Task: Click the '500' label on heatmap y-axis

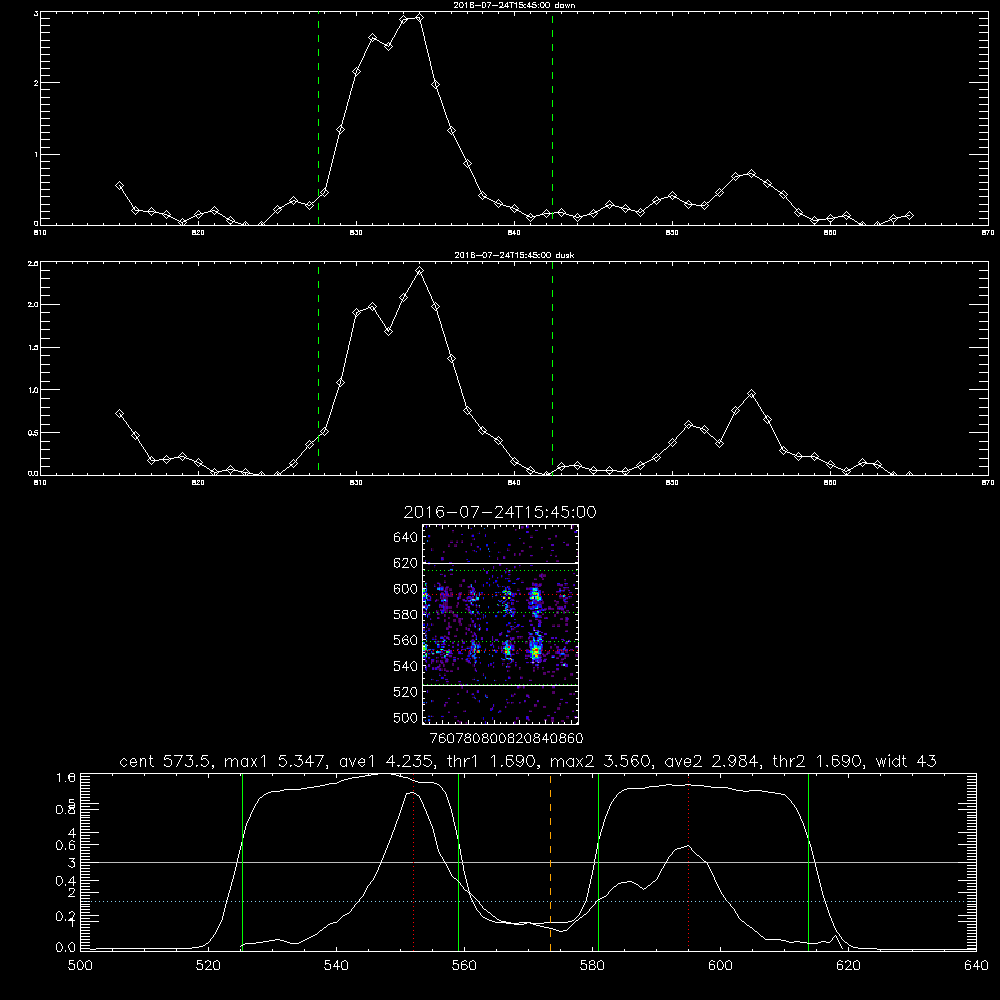Action: click(406, 717)
